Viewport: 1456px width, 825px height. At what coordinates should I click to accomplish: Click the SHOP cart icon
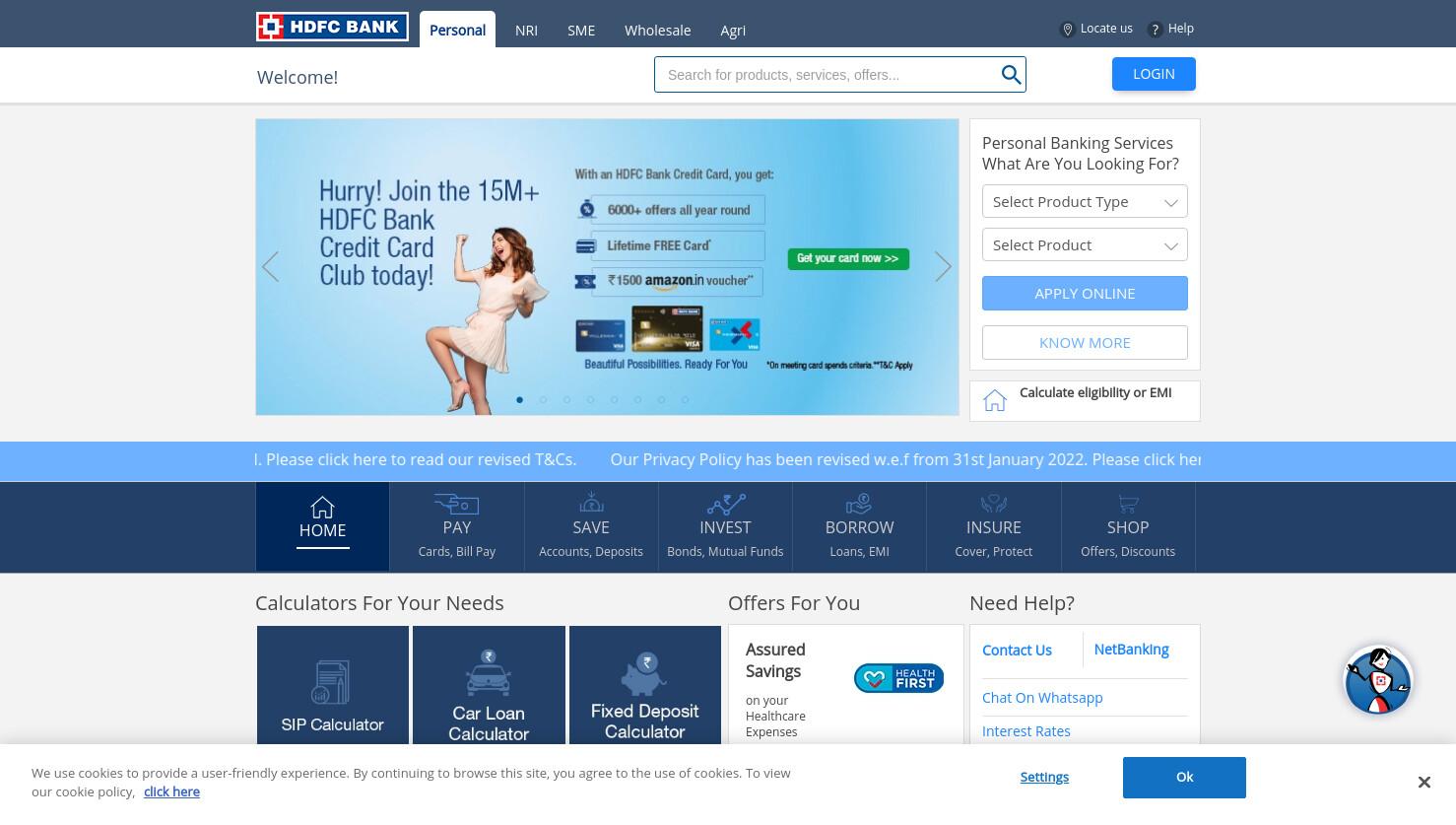pos(1128,503)
